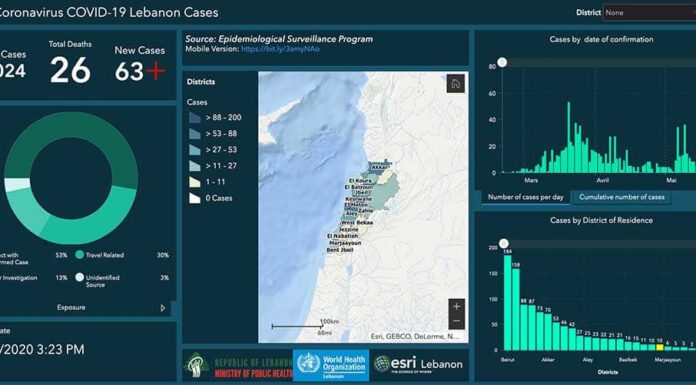Click the Jezzine map label

click(x=348, y=229)
